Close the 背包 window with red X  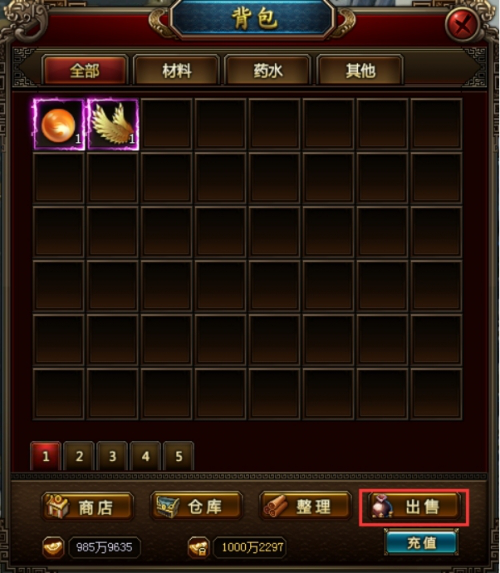(463, 24)
